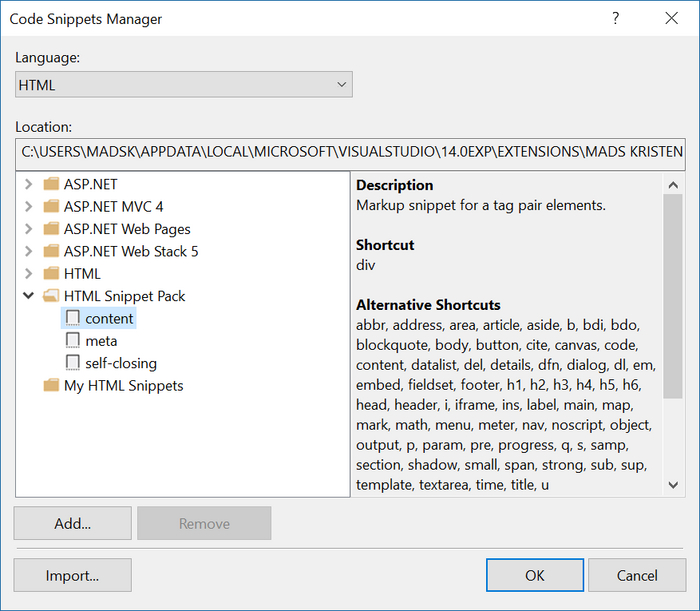Screen dimensions: 700x611
Task: Click the Location path field
Action: coord(350,152)
